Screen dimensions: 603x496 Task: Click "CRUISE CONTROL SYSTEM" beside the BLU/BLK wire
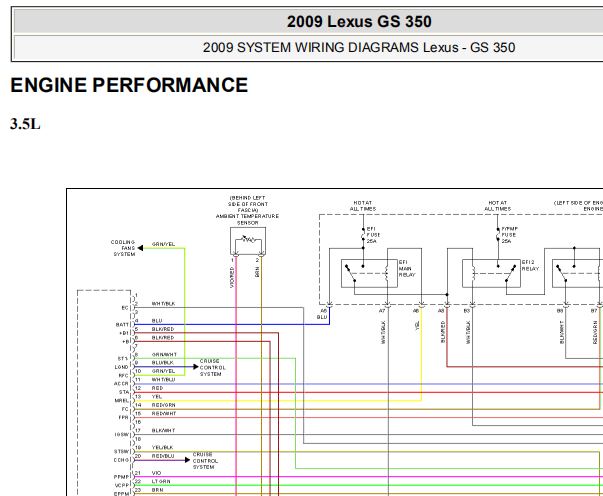point(212,368)
